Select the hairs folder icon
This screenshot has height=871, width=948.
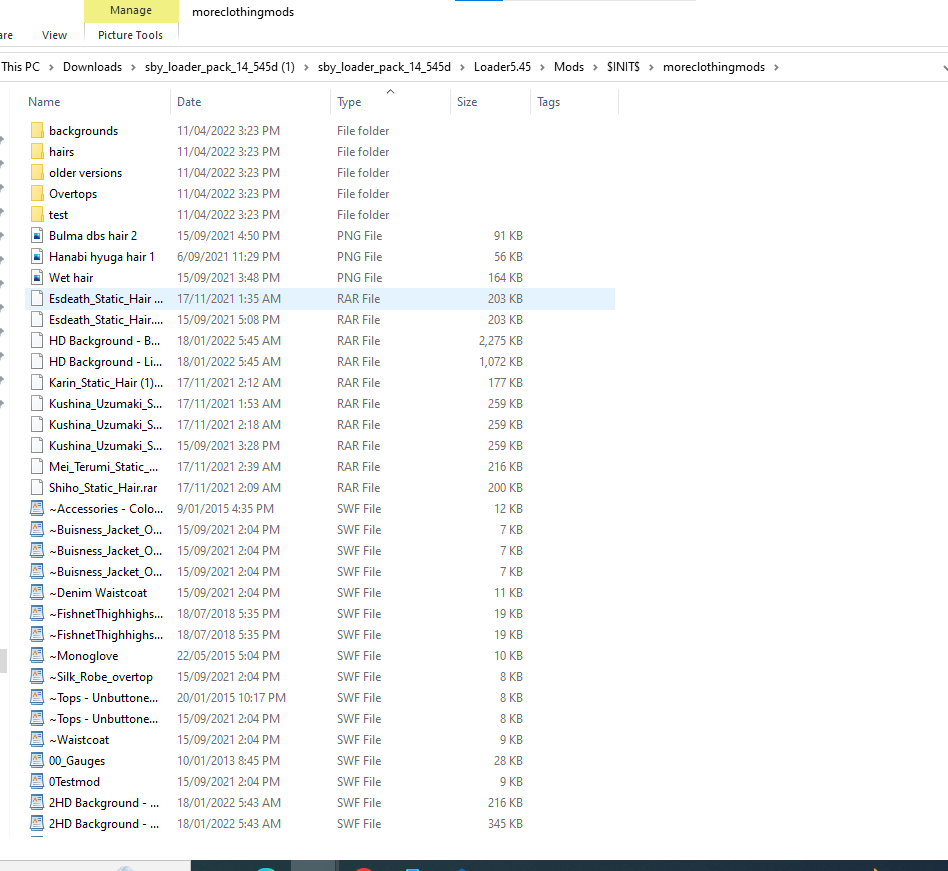[x=37, y=152]
